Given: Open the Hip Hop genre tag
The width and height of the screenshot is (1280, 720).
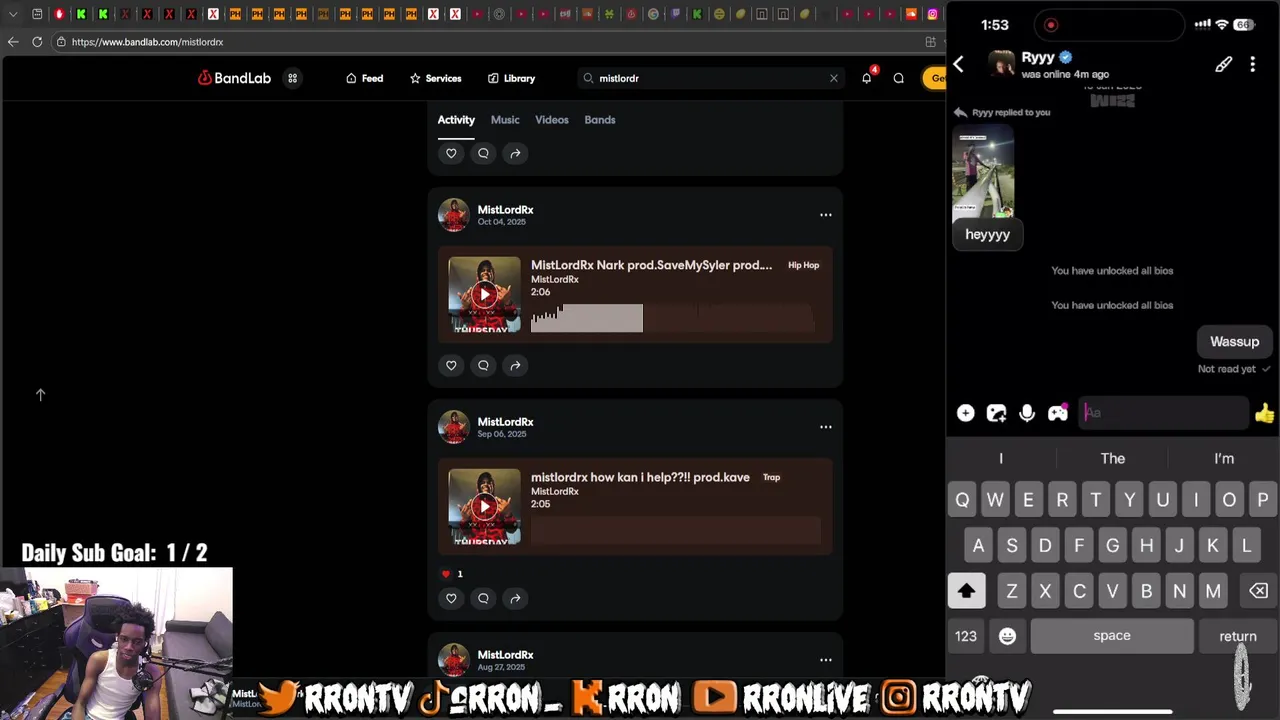Looking at the screenshot, I should click(x=803, y=265).
